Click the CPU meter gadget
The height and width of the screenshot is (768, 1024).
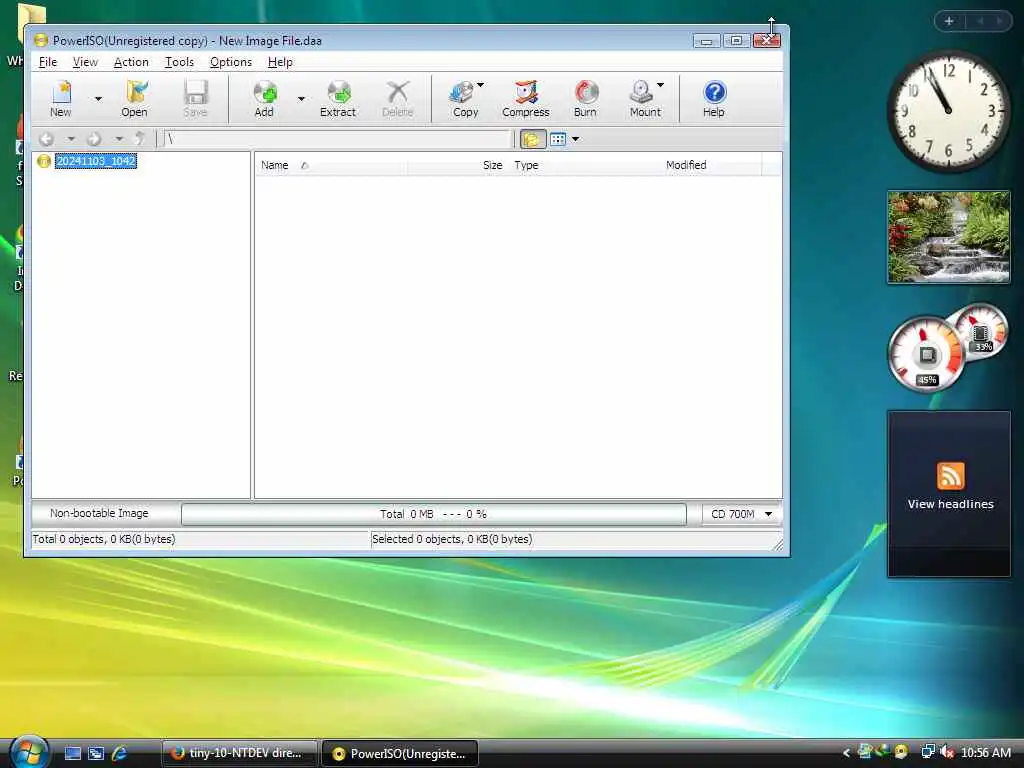tap(927, 355)
